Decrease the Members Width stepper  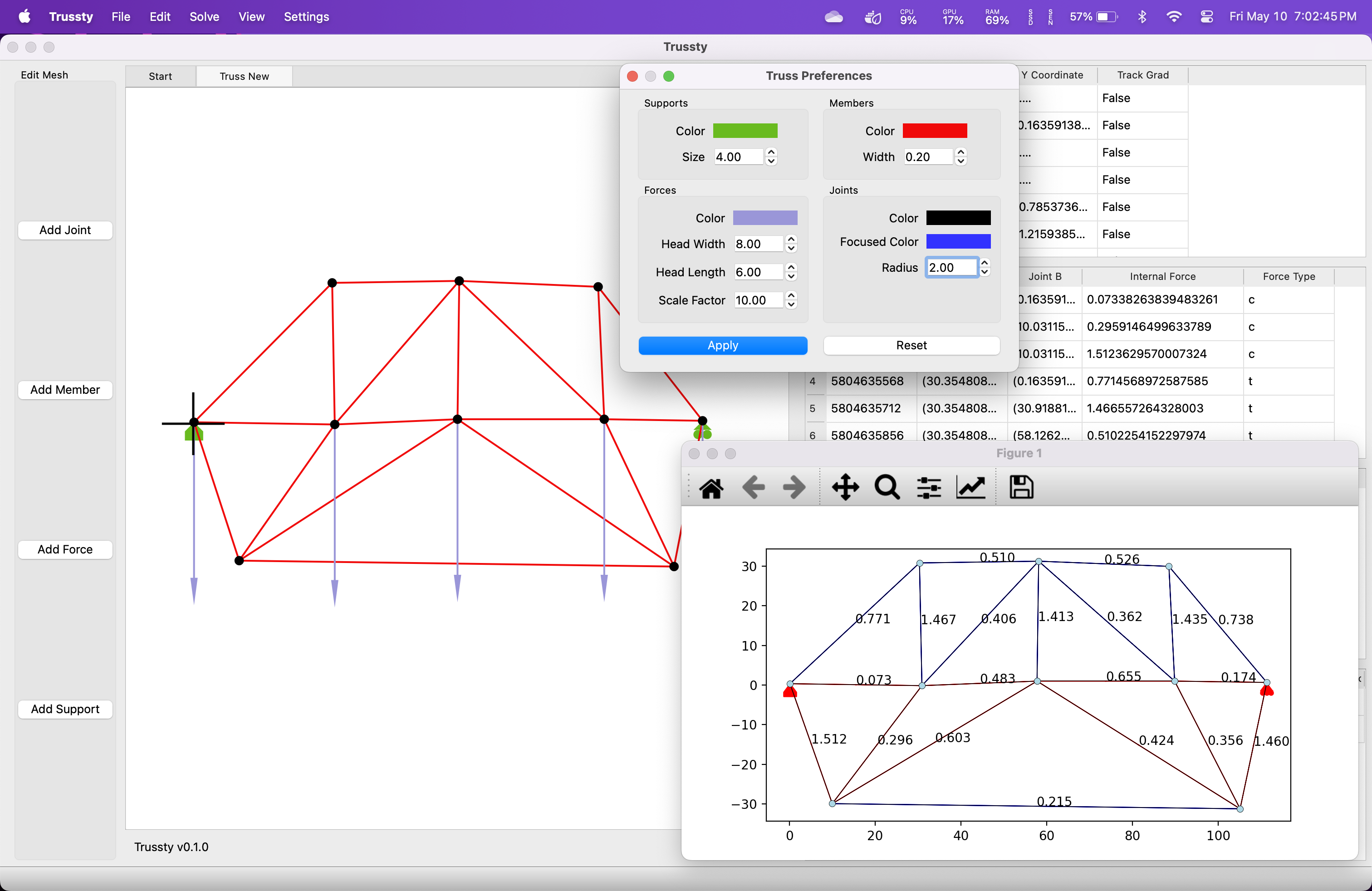(961, 162)
